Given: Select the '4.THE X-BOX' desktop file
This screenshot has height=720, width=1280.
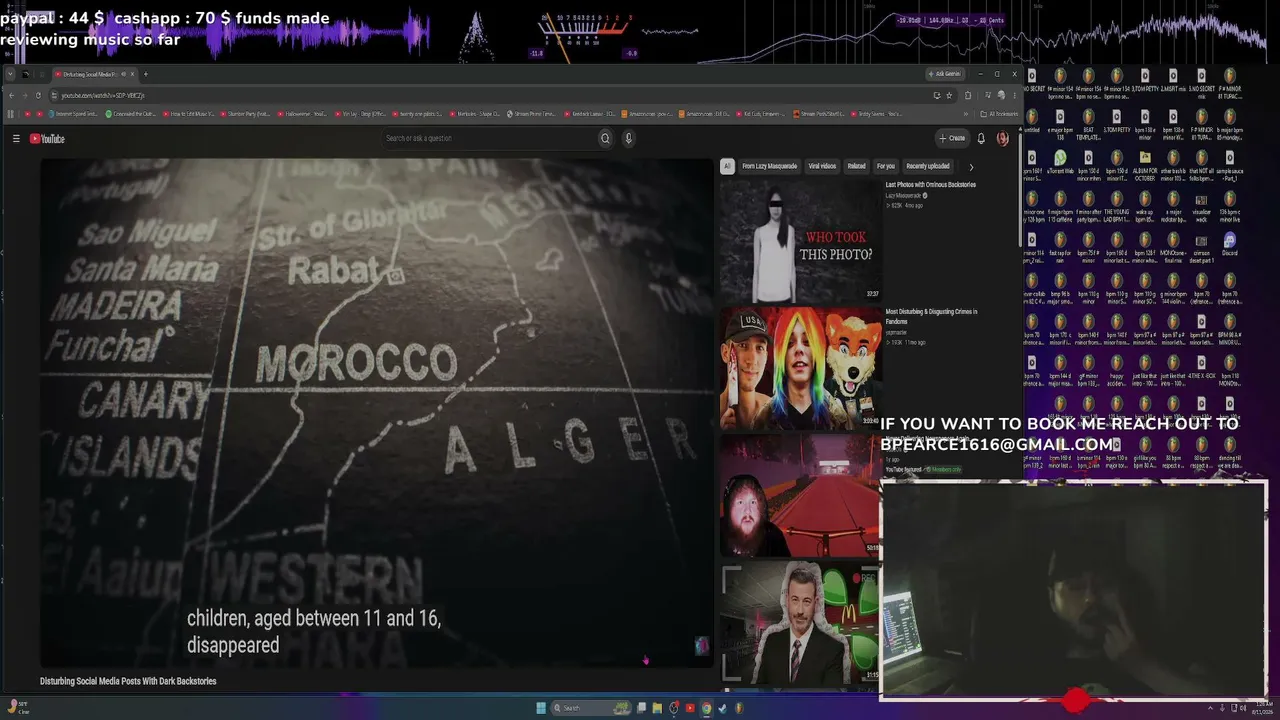Looking at the screenshot, I should point(1201,368).
